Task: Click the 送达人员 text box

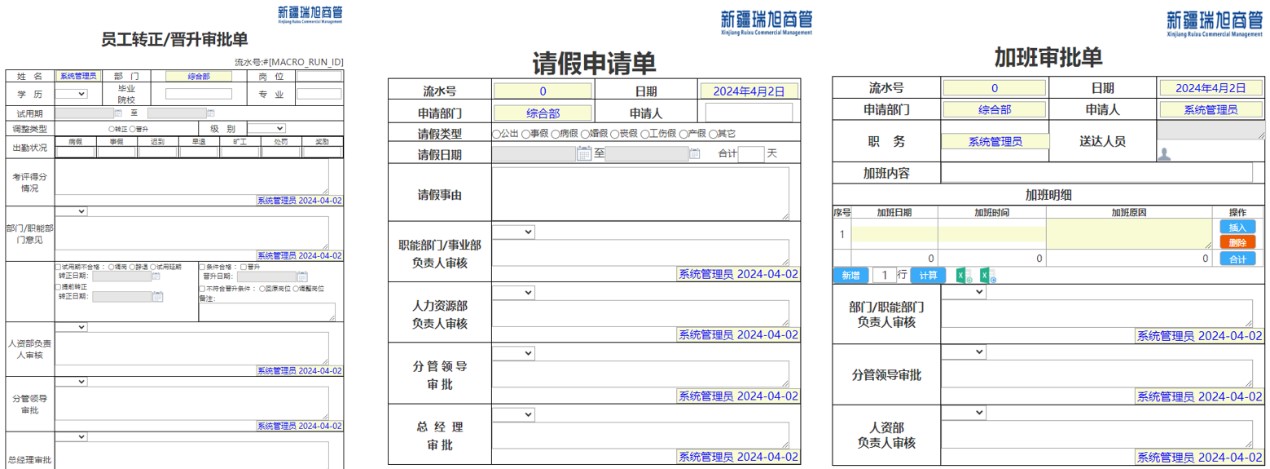Action: point(1210,130)
